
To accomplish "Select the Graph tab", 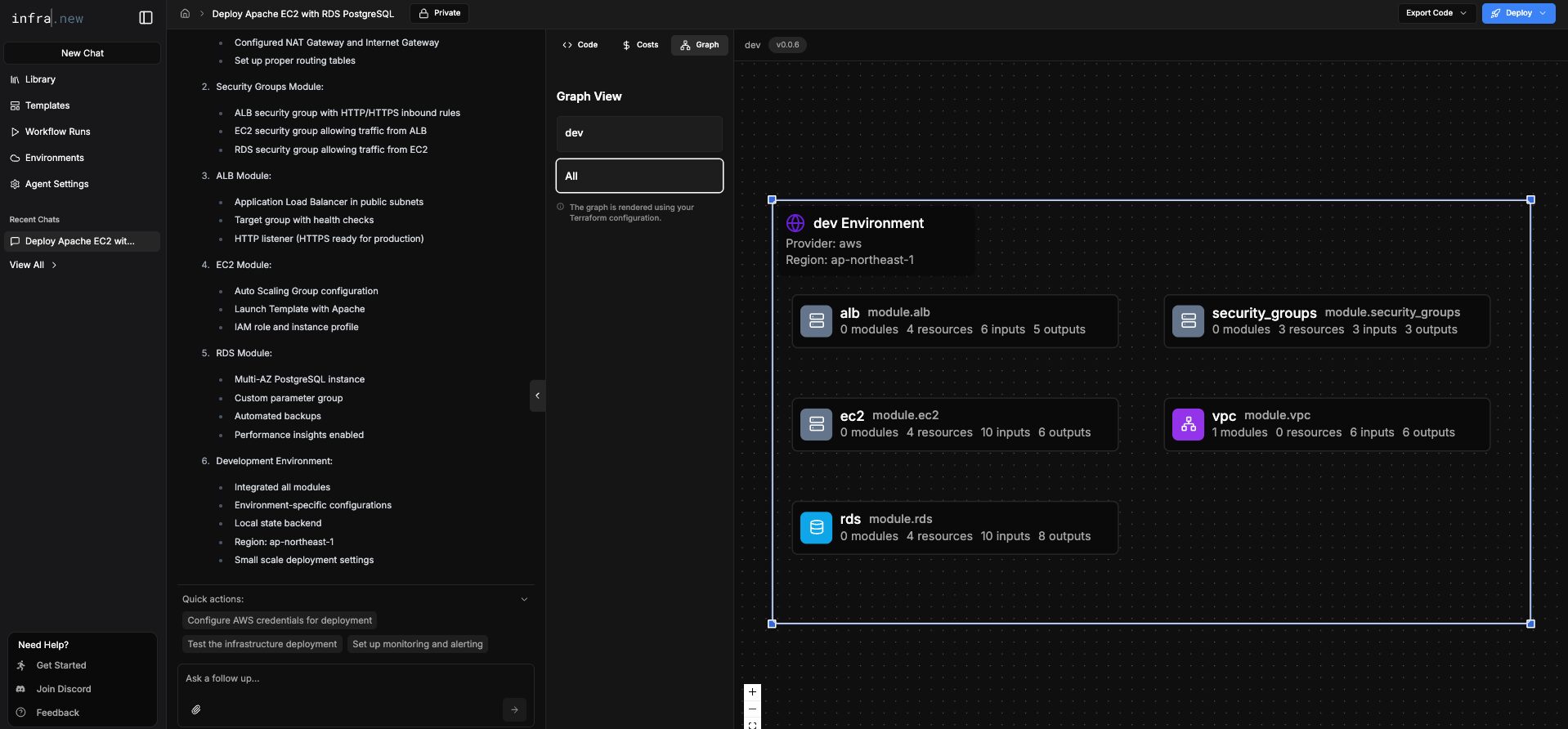I will (700, 45).
